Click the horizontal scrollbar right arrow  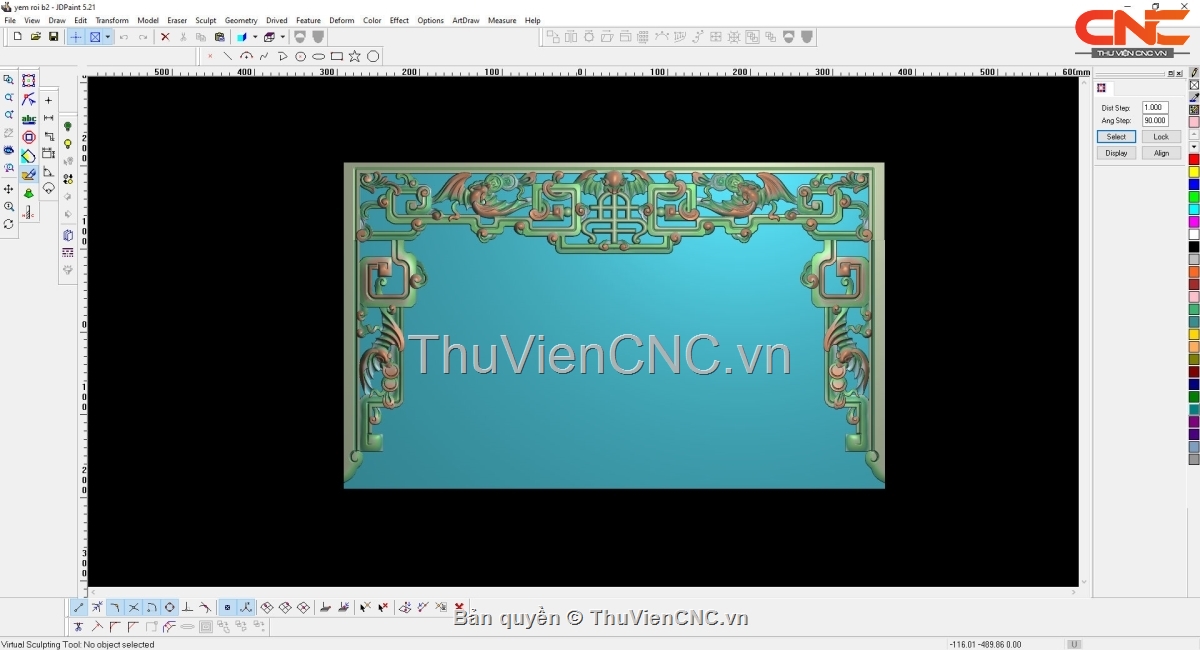coord(1073,592)
